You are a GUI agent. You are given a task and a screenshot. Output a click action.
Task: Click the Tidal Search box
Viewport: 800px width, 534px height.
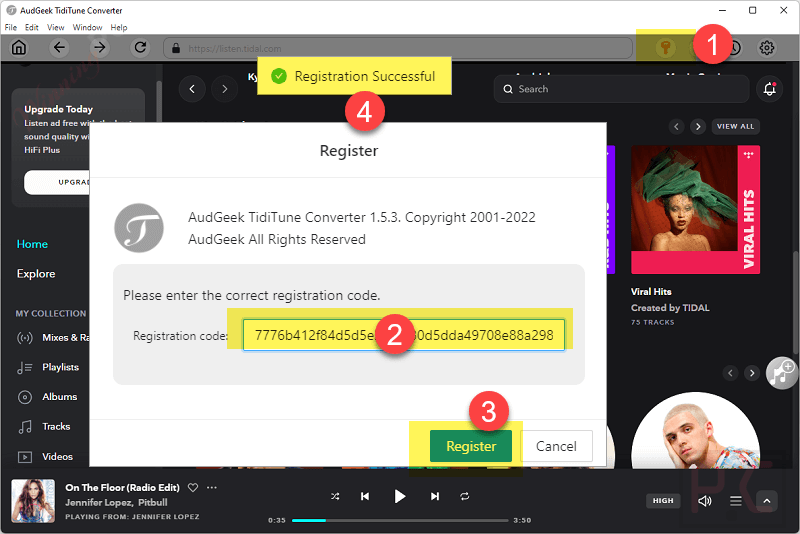[621, 89]
